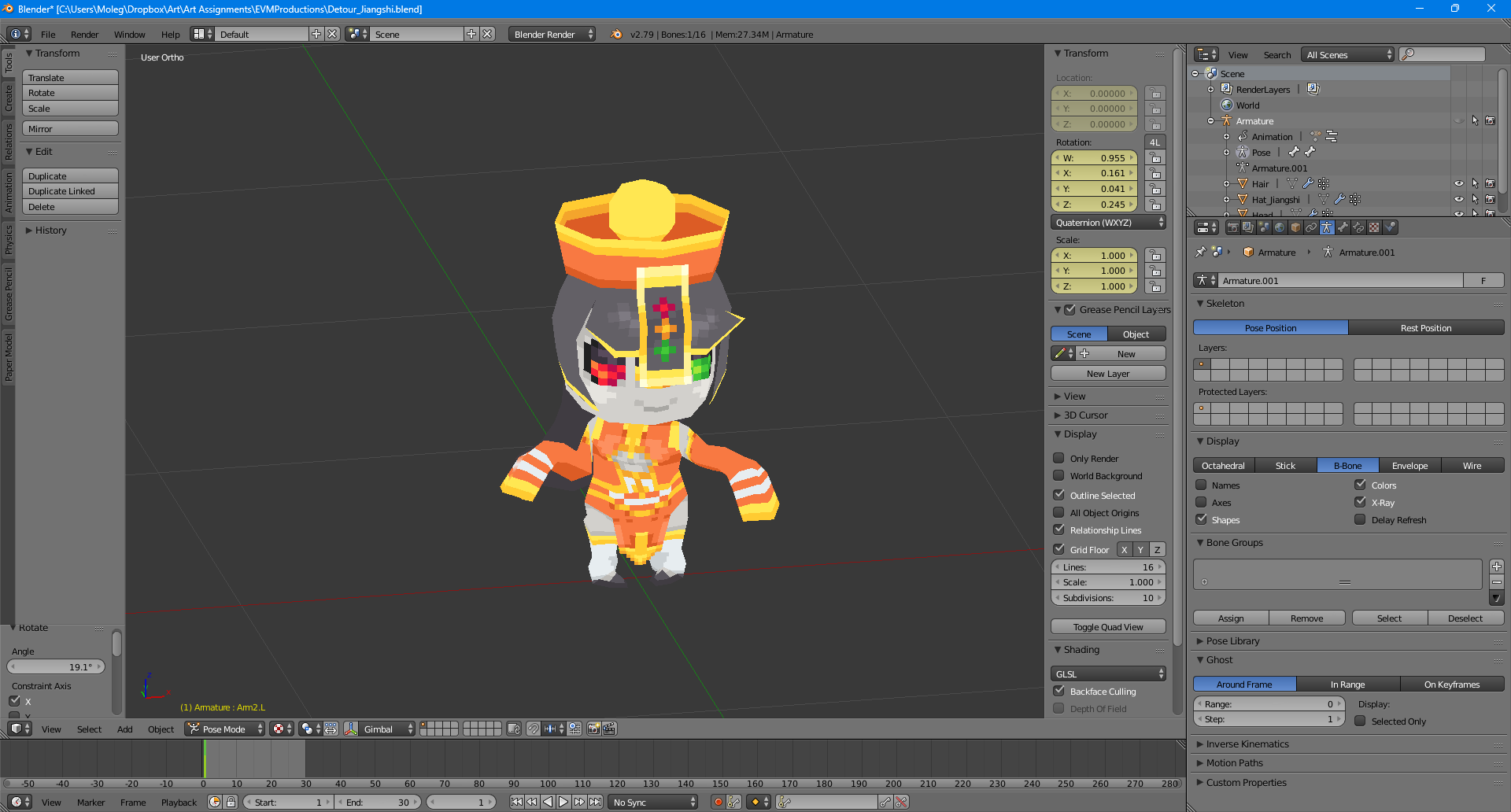Expand the 3D Cursor panel

tap(1085, 415)
